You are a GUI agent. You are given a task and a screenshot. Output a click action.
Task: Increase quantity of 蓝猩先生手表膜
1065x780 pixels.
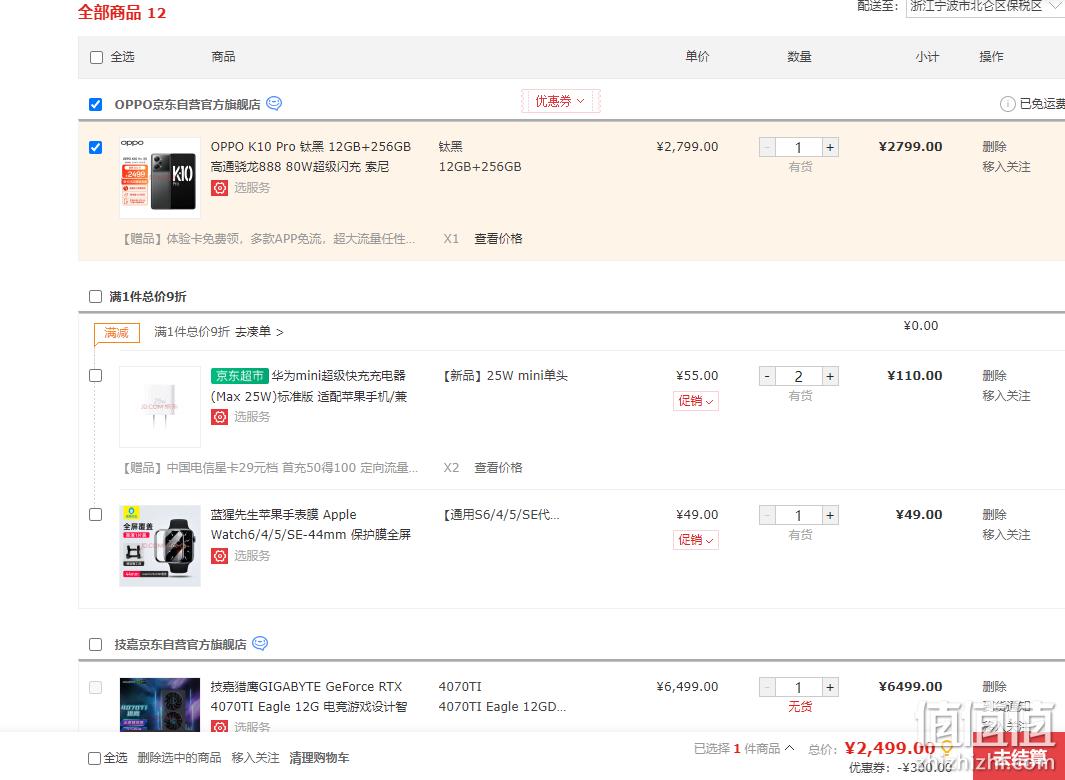coord(830,516)
